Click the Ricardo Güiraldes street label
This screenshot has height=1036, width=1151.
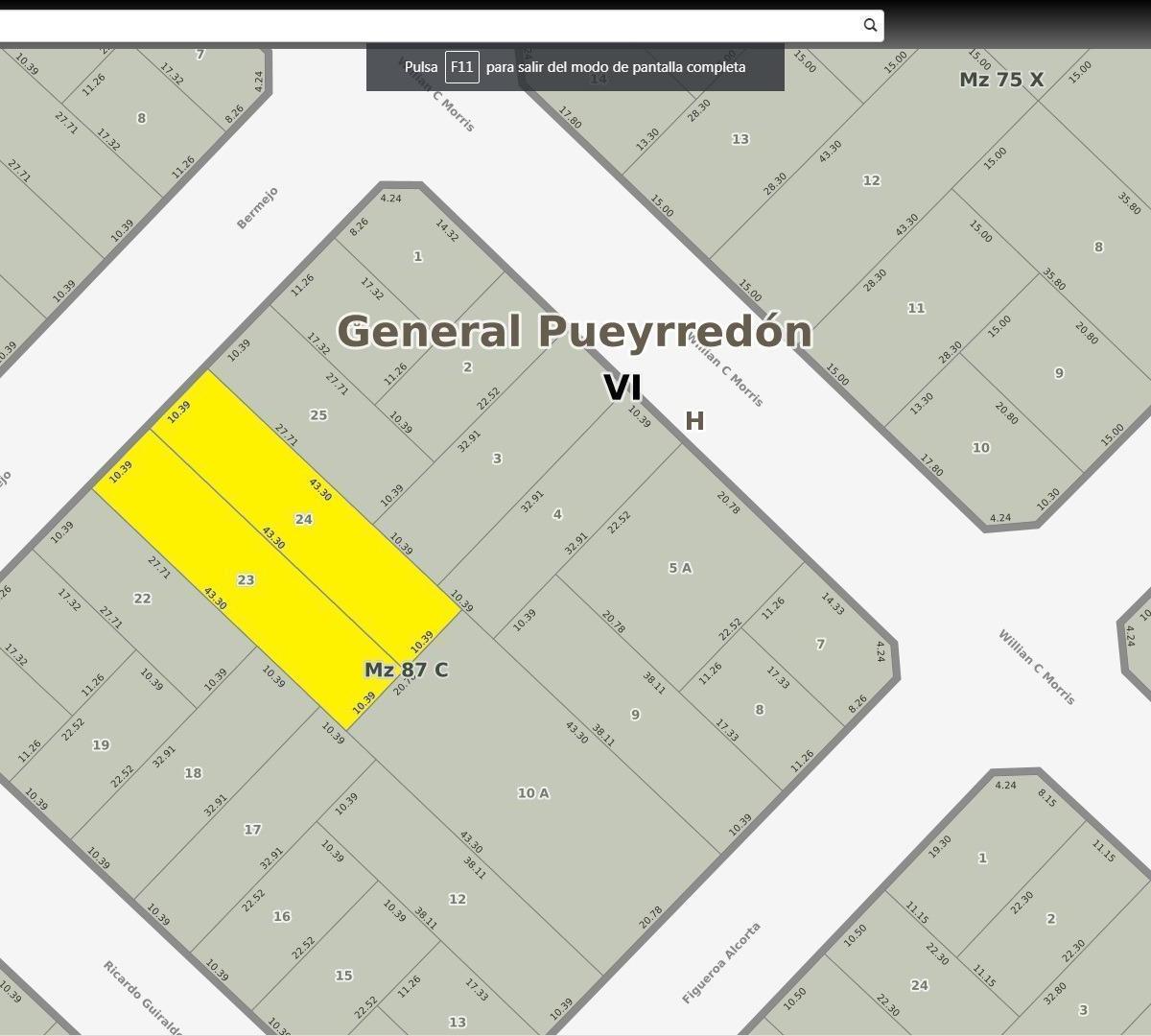click(143, 998)
